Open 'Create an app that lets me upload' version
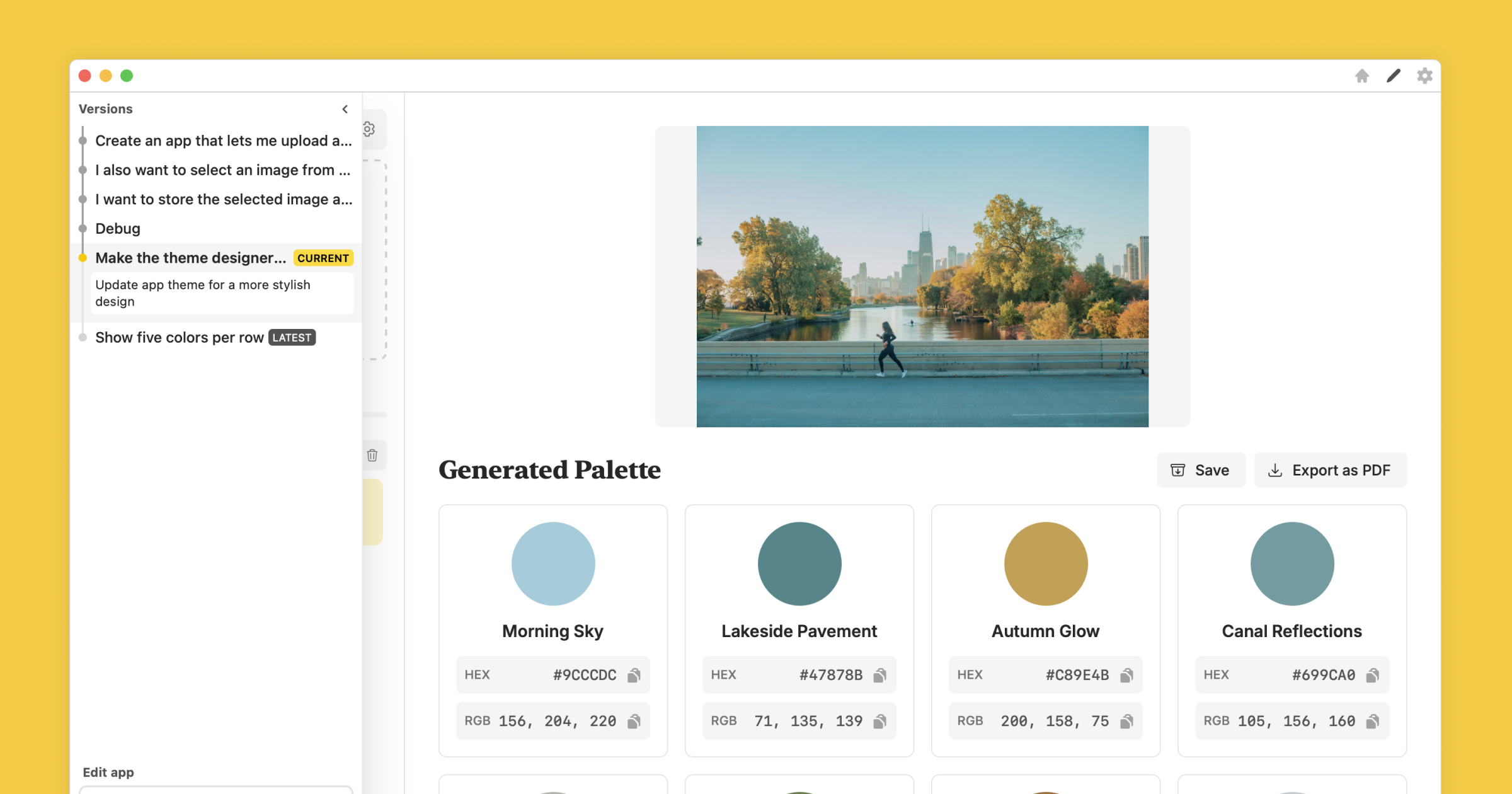 [223, 141]
